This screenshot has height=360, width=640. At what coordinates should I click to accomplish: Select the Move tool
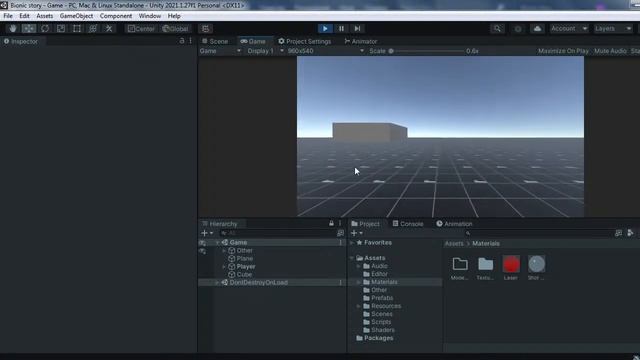[x=29, y=29]
